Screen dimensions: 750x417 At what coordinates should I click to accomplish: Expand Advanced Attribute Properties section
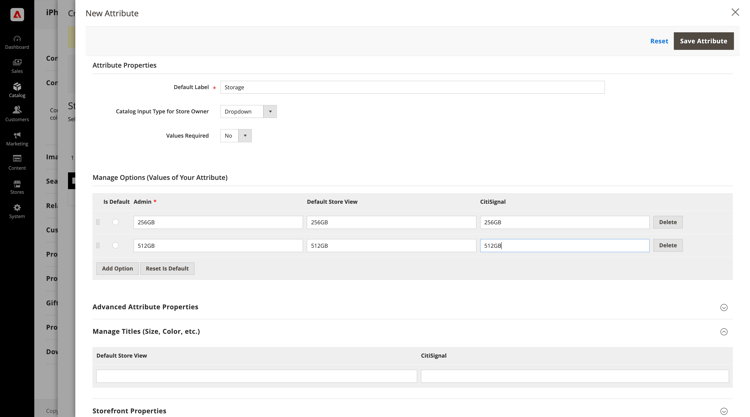[724, 307]
